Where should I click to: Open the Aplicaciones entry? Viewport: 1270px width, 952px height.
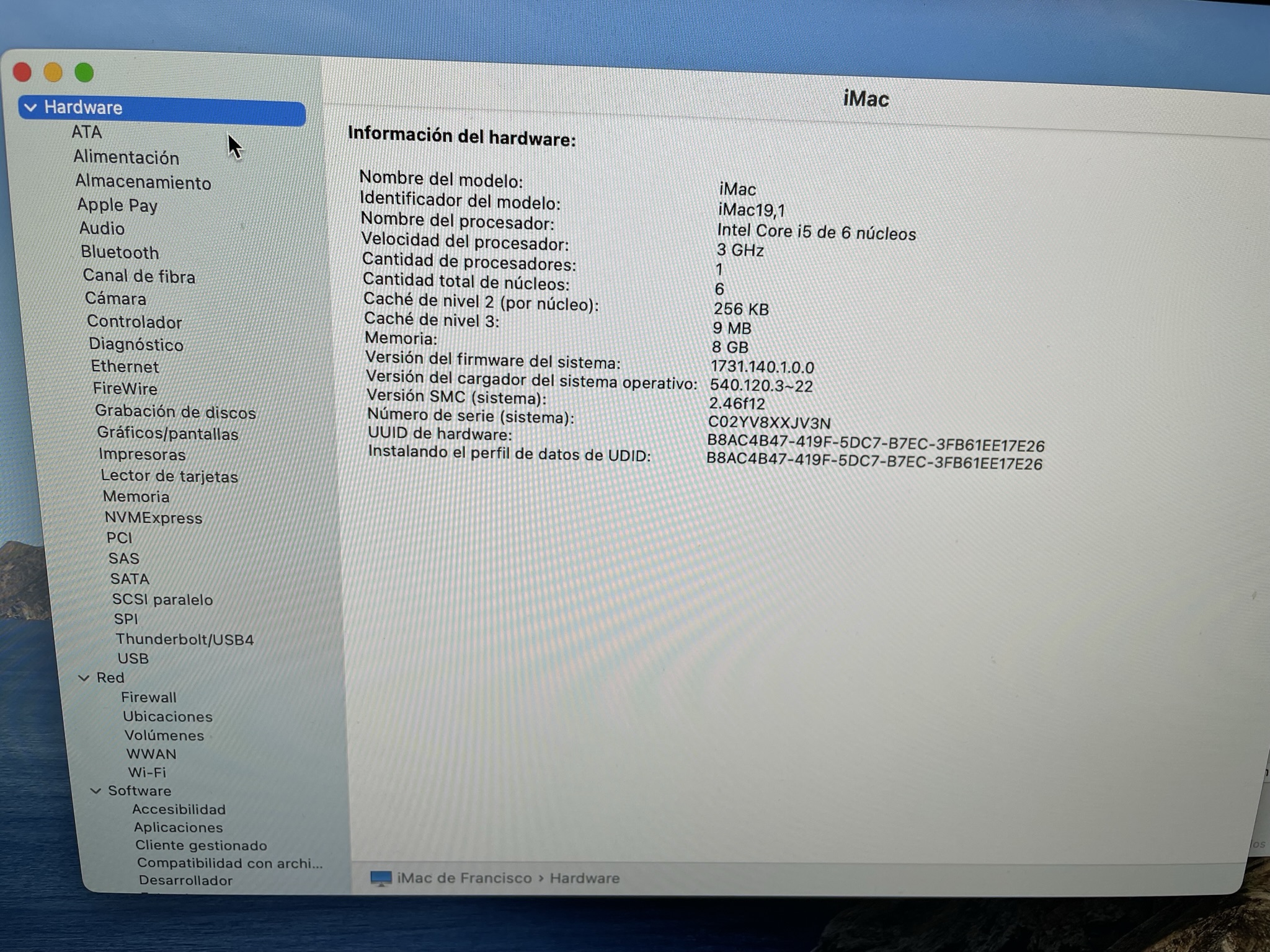pos(178,827)
